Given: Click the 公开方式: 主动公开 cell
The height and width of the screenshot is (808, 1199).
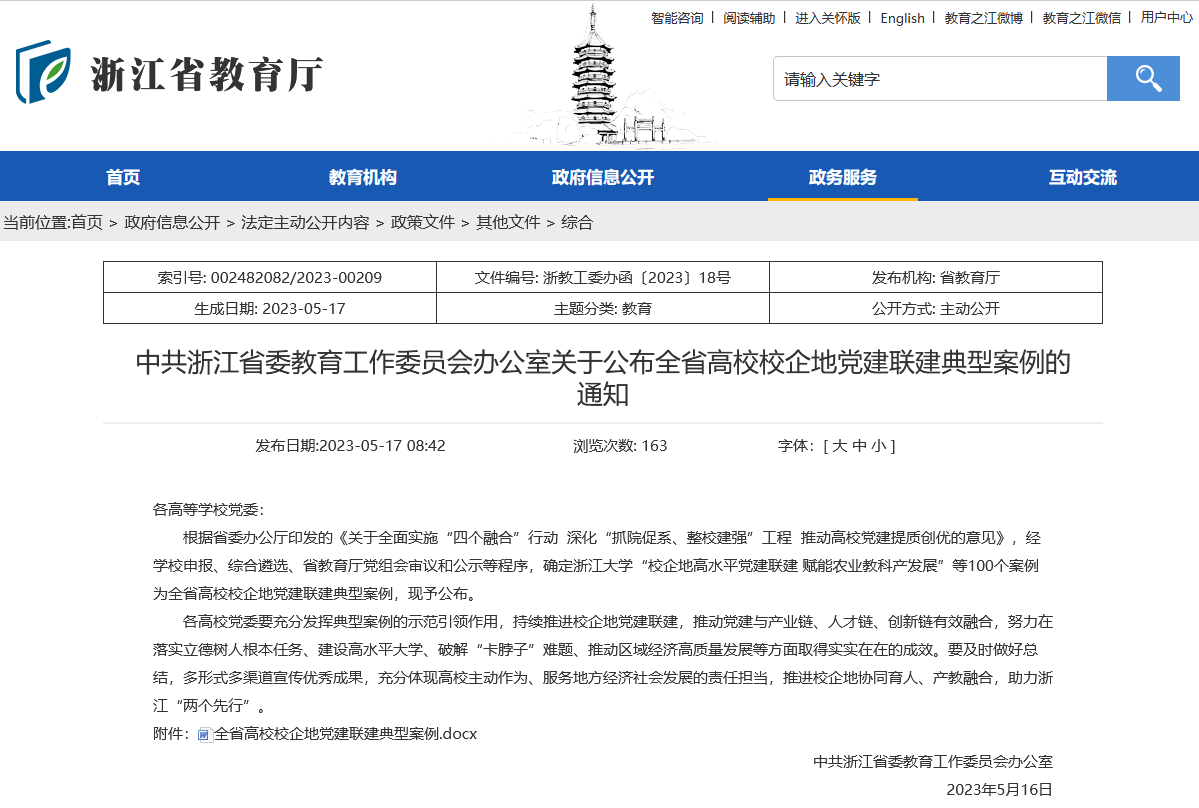Looking at the screenshot, I should pyautogui.click(x=936, y=309).
